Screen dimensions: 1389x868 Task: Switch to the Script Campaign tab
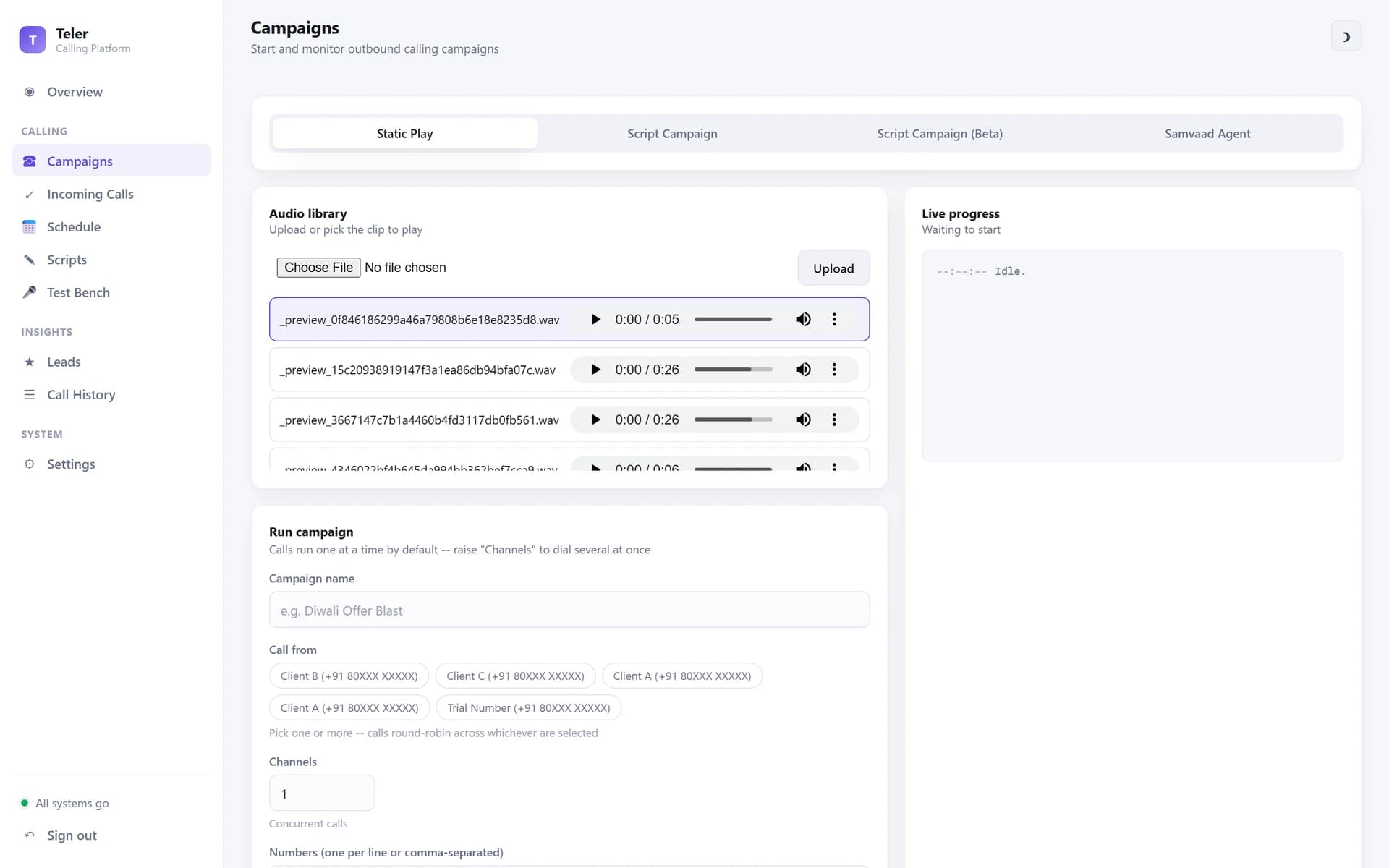tap(672, 133)
